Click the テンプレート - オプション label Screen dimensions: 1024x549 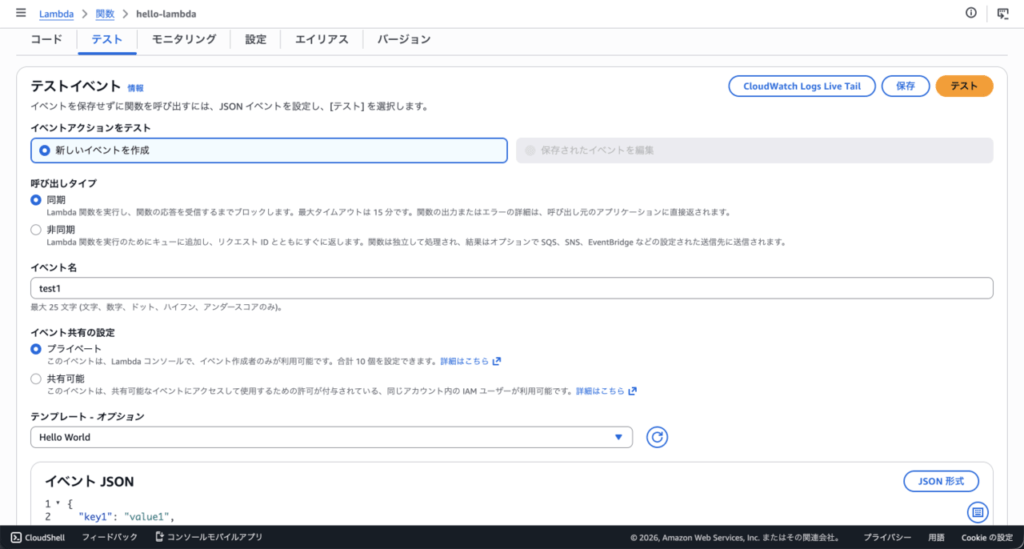(88, 416)
